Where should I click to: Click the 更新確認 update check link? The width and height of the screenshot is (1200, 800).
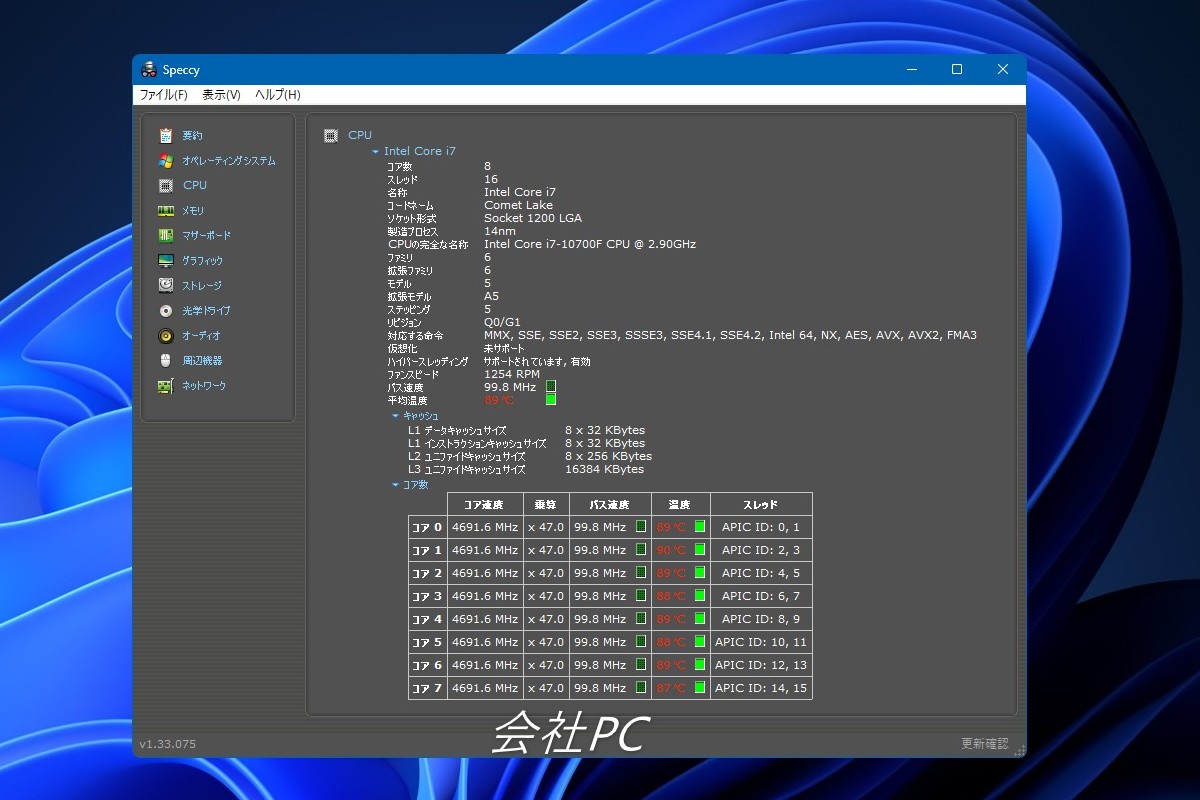coord(984,744)
